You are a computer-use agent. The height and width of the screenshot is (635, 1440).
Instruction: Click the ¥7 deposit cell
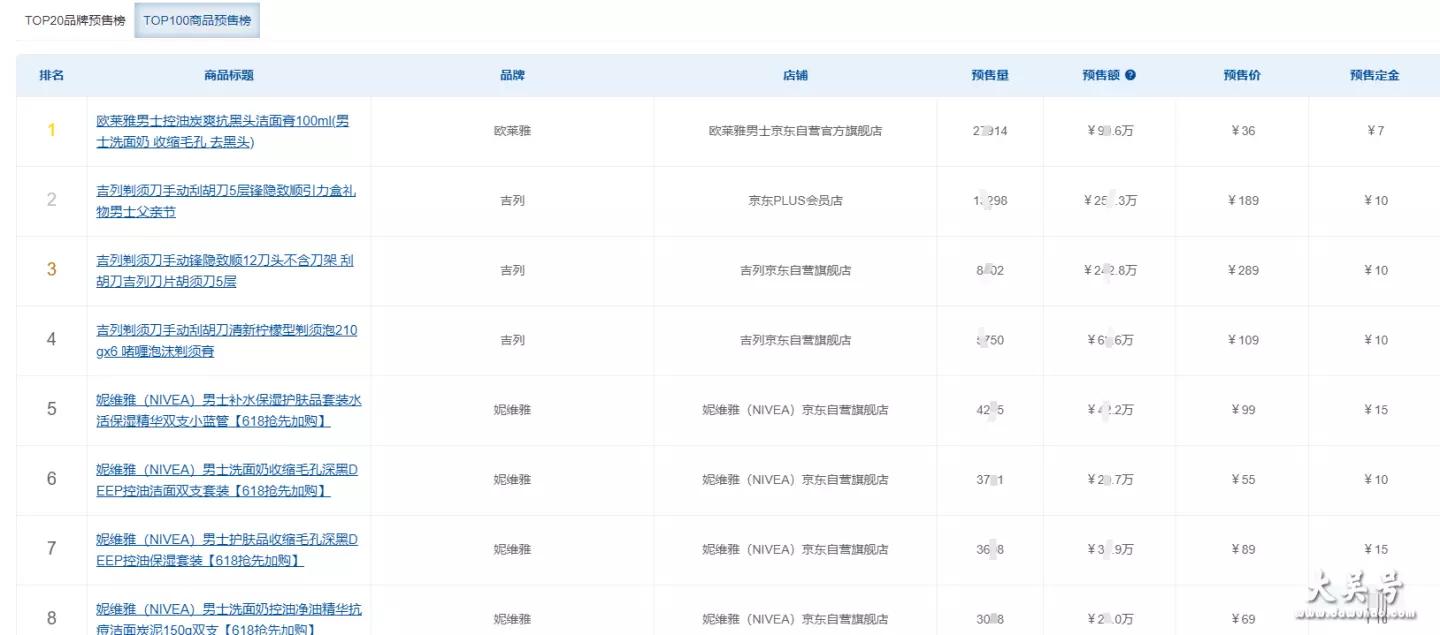1375,131
